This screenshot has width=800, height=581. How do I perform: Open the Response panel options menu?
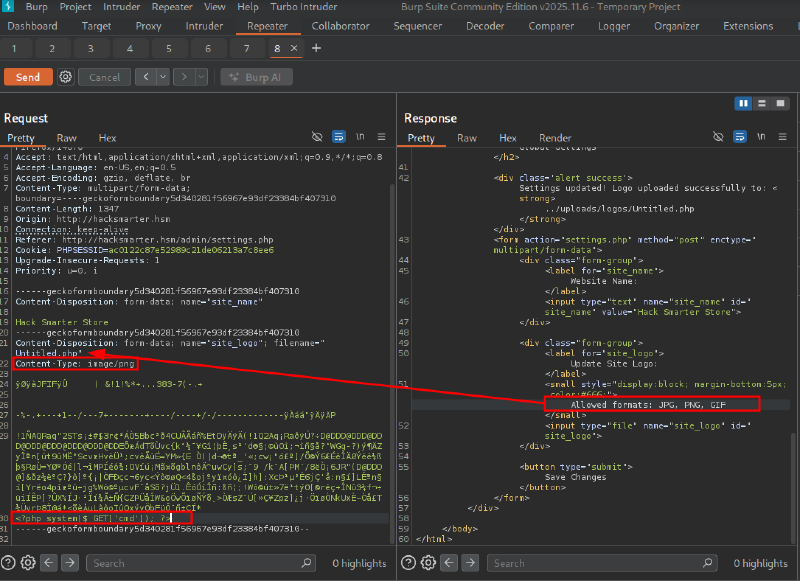tap(782, 137)
